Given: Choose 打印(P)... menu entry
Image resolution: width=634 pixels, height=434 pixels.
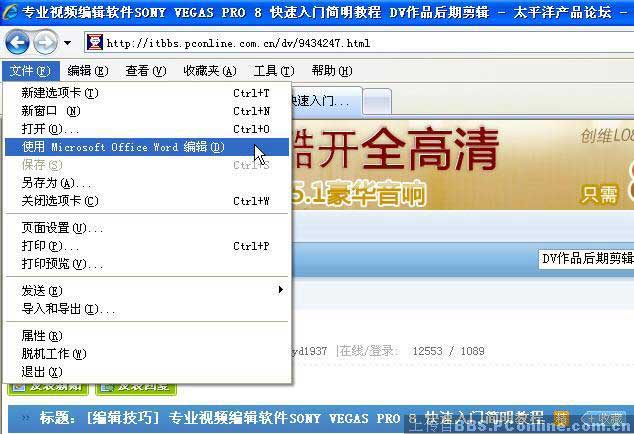Looking at the screenshot, I should coord(147,246).
